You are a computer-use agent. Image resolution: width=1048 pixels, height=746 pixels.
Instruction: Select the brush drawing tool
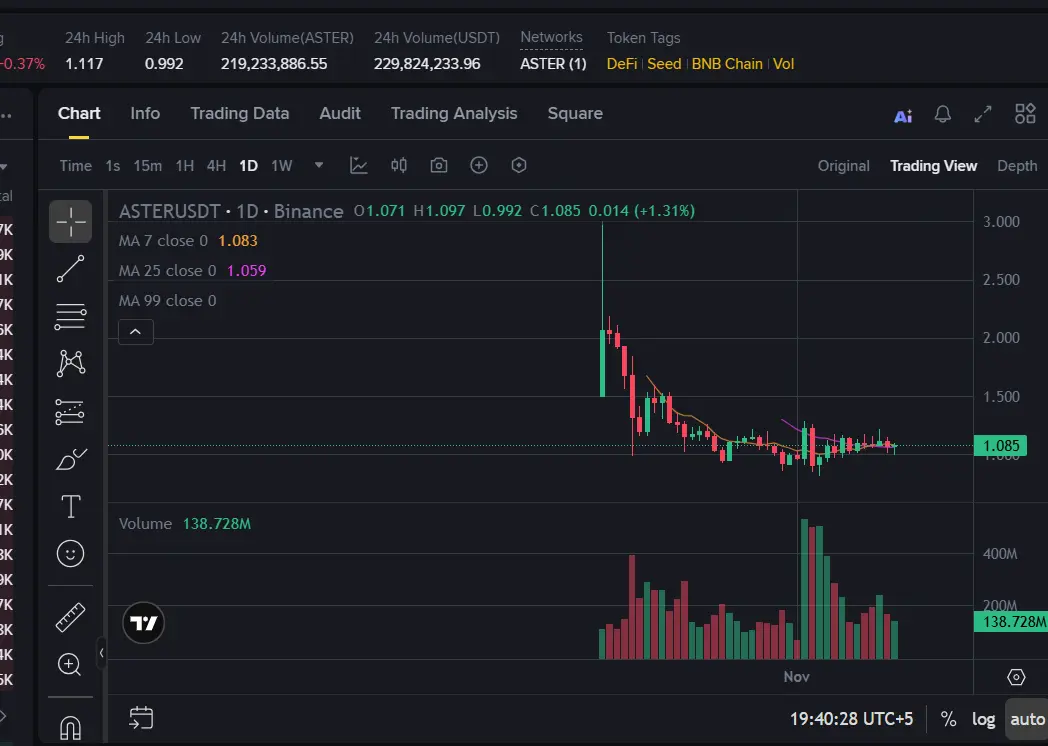click(x=70, y=459)
